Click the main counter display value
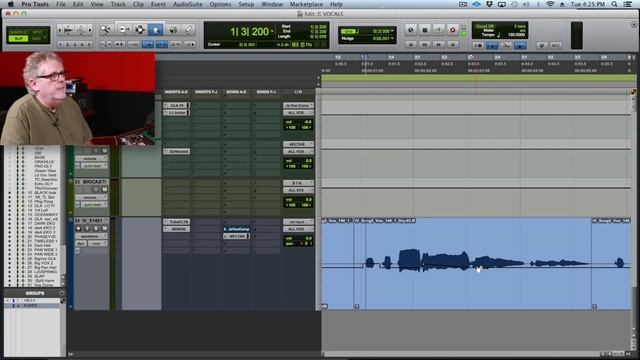The width and height of the screenshot is (640, 360). [x=249, y=31]
